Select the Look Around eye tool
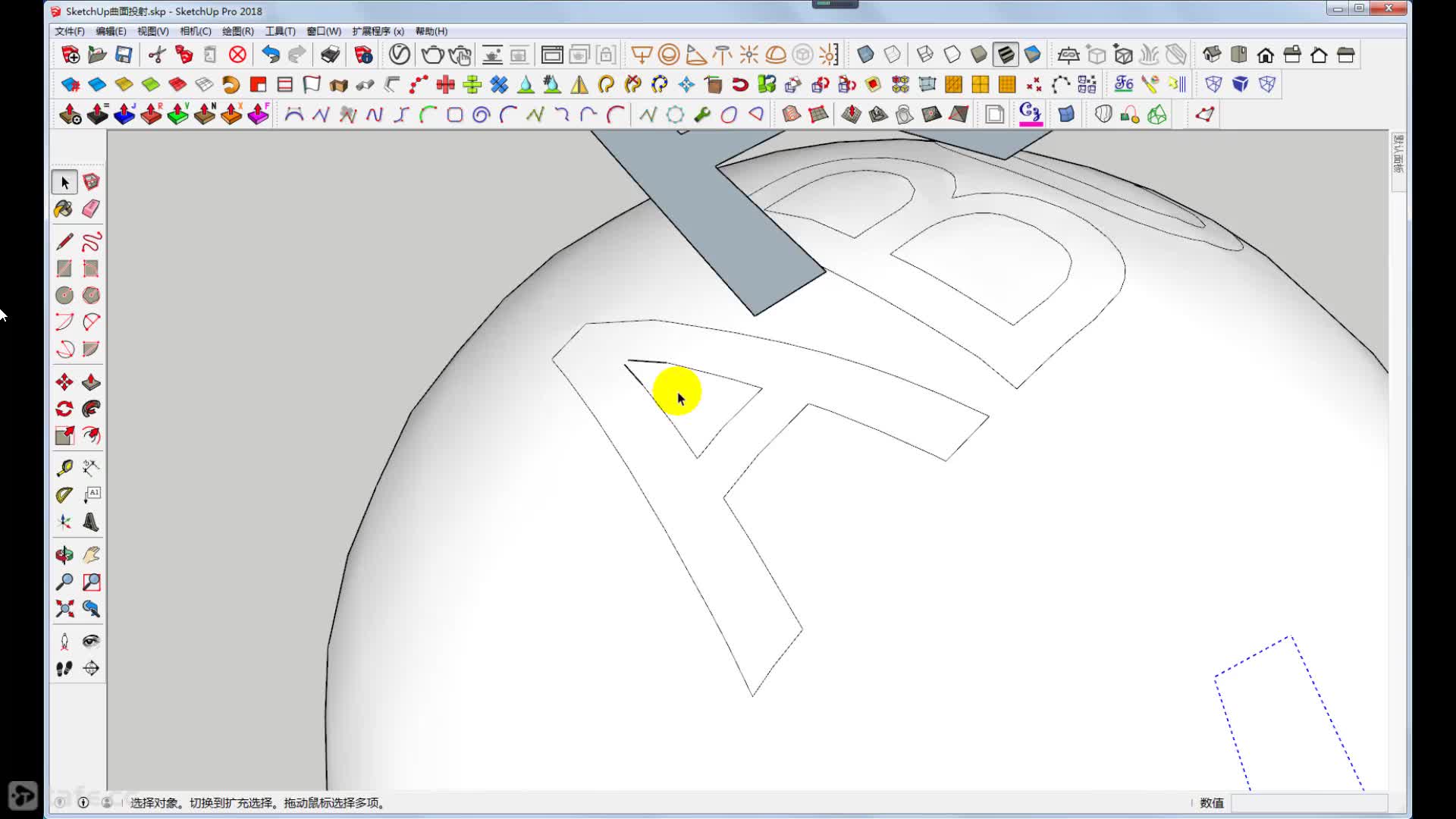This screenshot has width=1456, height=819. tap(91, 642)
